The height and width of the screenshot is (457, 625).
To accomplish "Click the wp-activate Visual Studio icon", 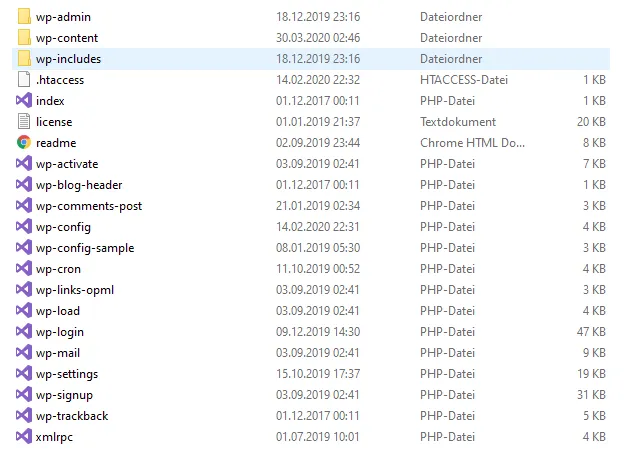I will pyautogui.click(x=24, y=163).
